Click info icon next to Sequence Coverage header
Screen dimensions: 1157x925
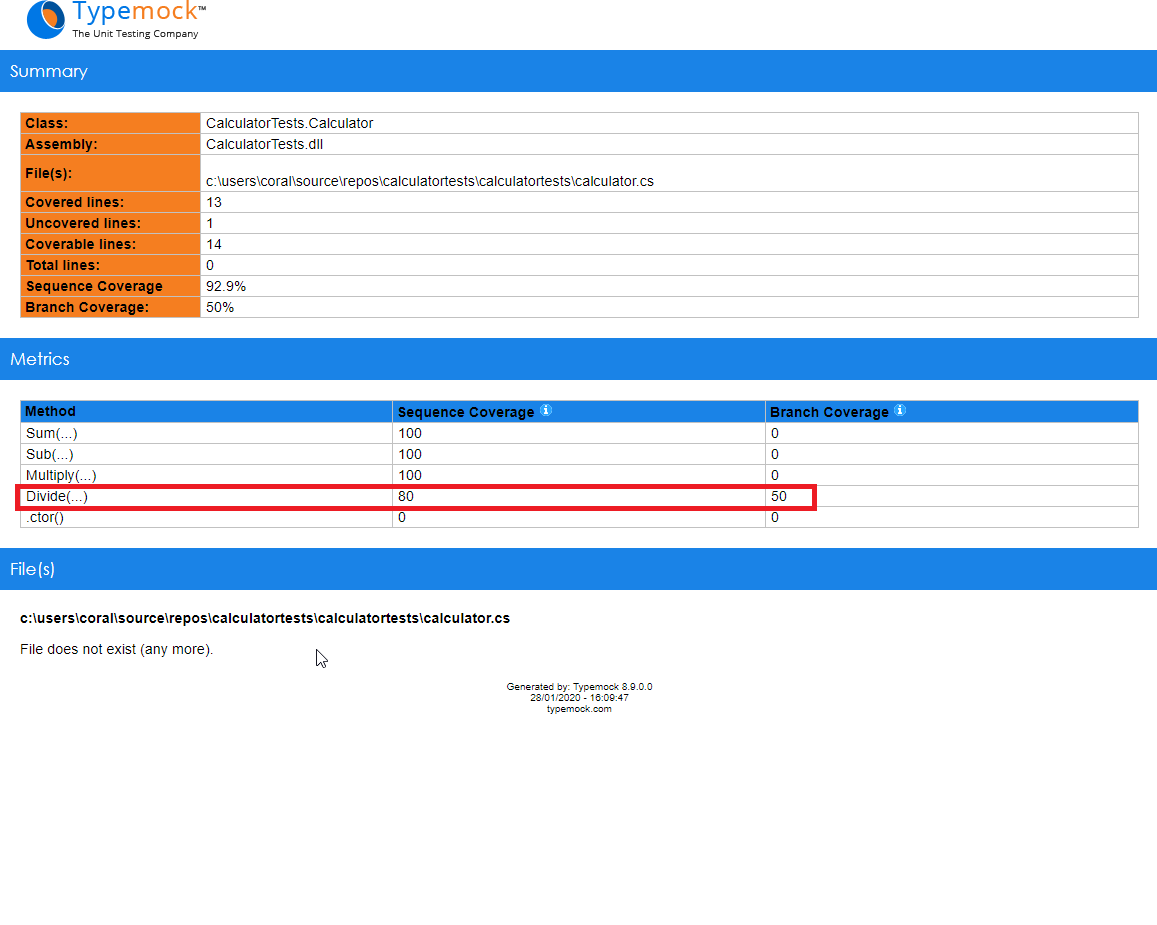tap(546, 410)
